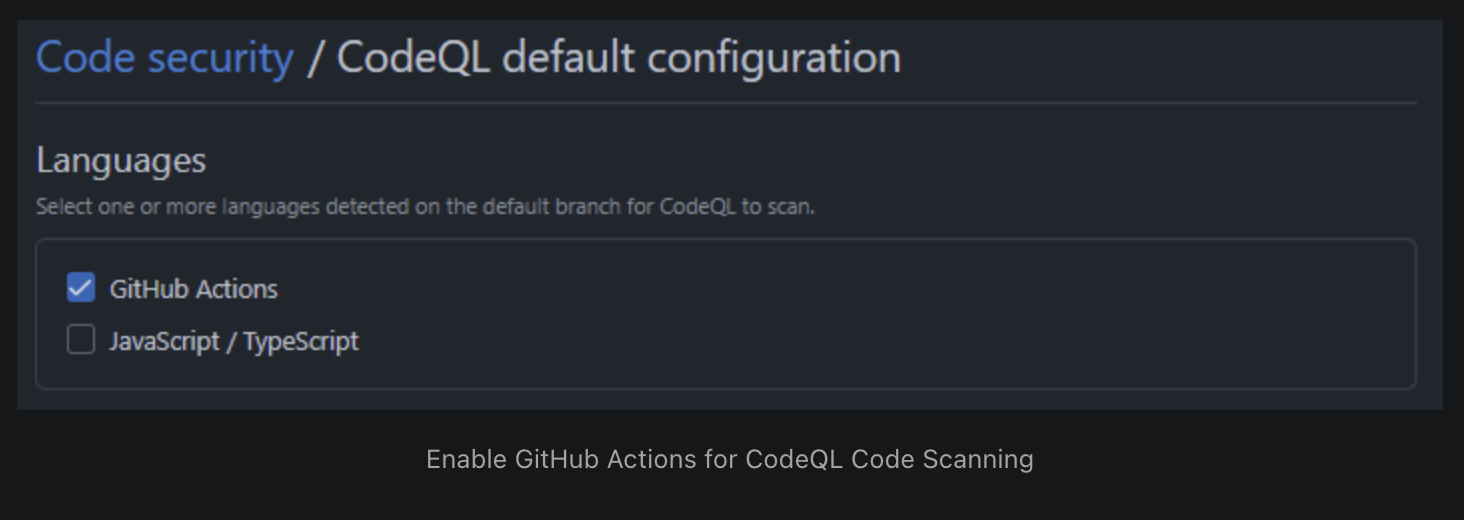1464x520 pixels.
Task: Click the bottom border of the languages box
Action: [726, 387]
